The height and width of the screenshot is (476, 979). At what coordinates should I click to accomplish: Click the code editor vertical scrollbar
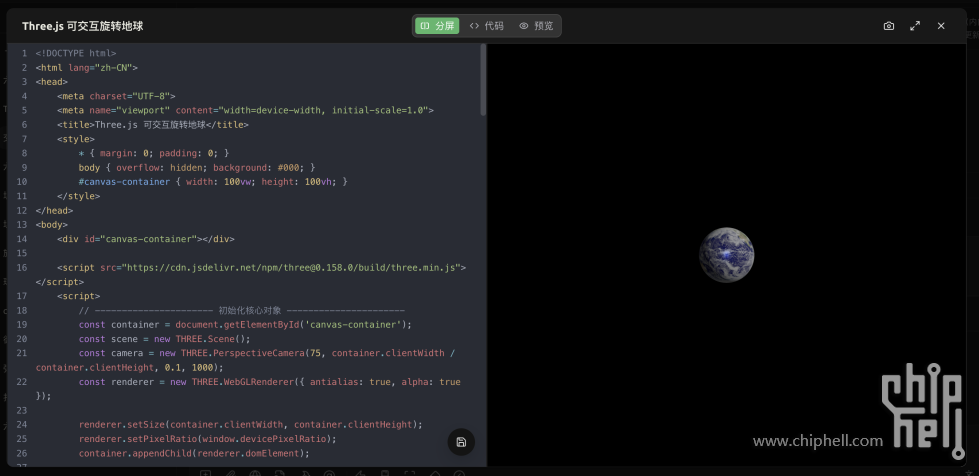coord(483,80)
